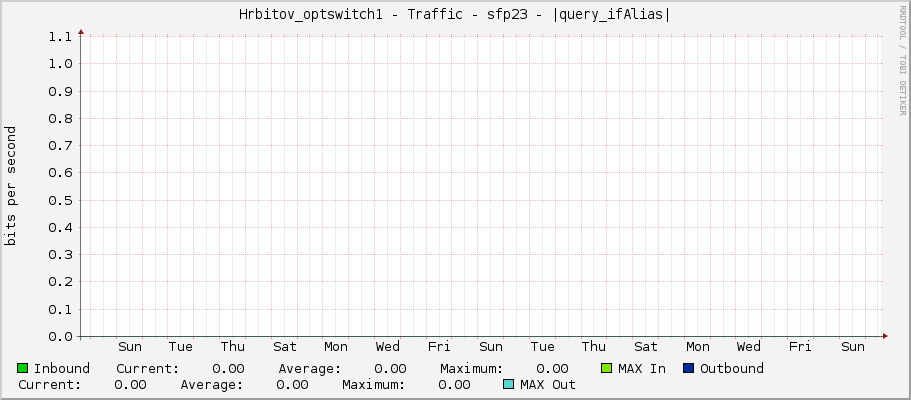Click the first 'Wed' x-axis label
This screenshot has height=400, width=911.
(x=388, y=347)
